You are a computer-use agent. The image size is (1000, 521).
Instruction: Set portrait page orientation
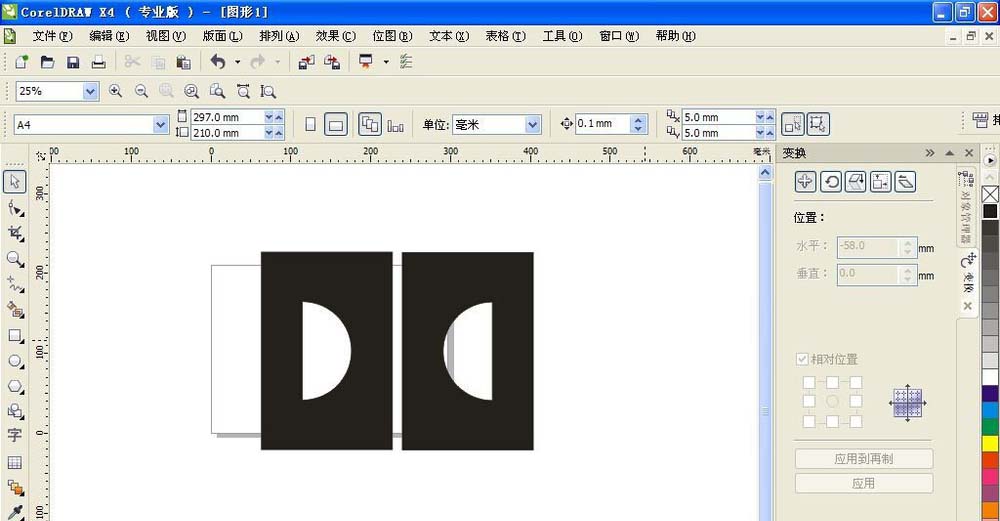pyautogui.click(x=310, y=124)
